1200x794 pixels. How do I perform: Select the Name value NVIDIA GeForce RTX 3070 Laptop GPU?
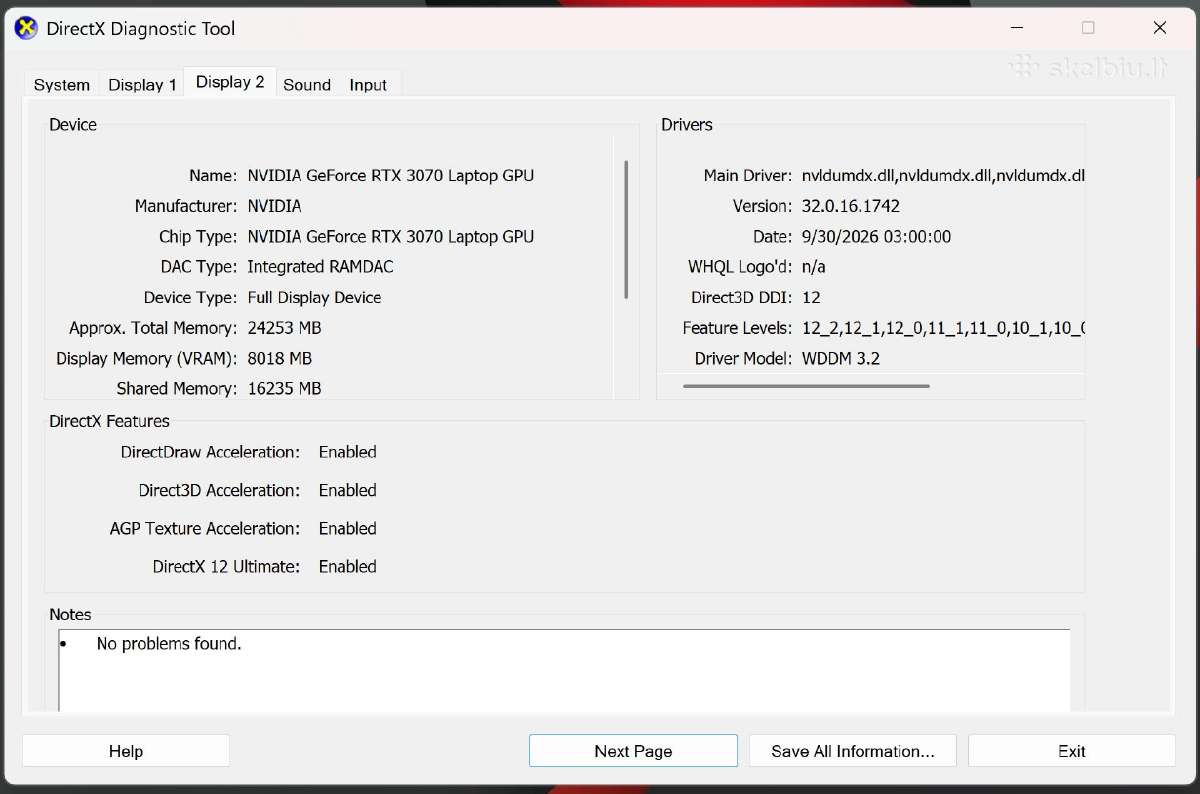coord(391,175)
